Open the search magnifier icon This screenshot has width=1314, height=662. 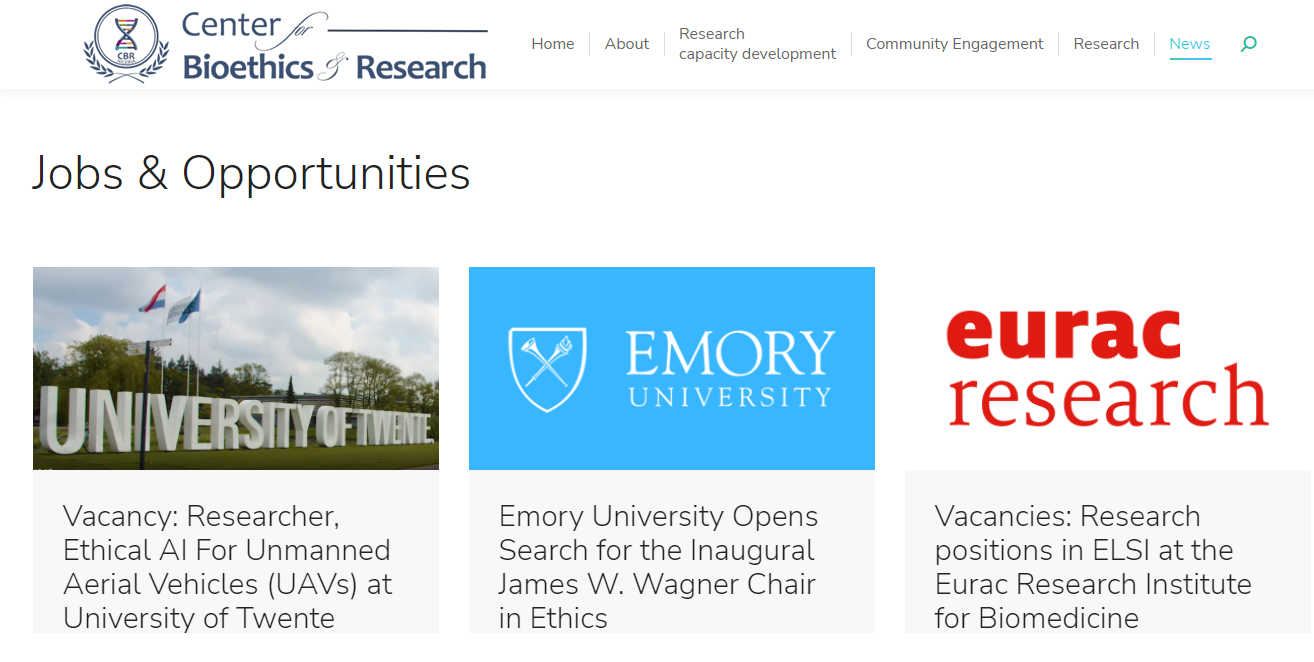point(1248,44)
